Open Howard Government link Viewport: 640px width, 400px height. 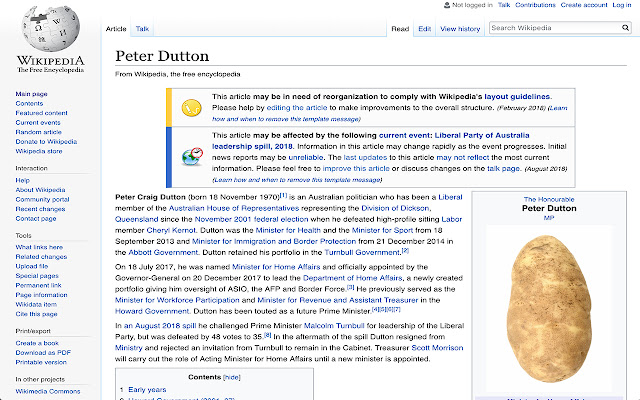point(152,311)
